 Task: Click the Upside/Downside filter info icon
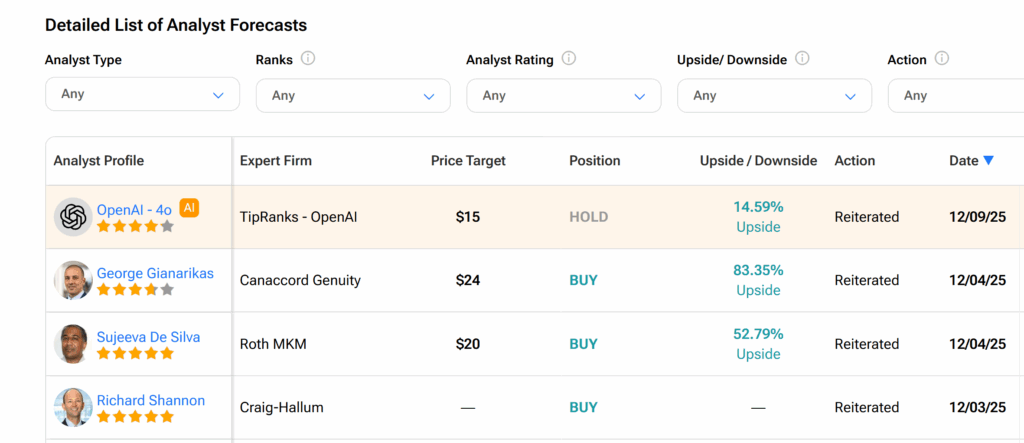pos(802,59)
